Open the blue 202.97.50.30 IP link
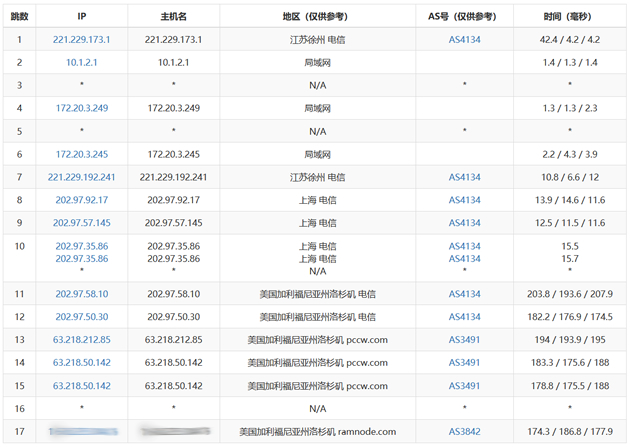 pyautogui.click(x=81, y=317)
